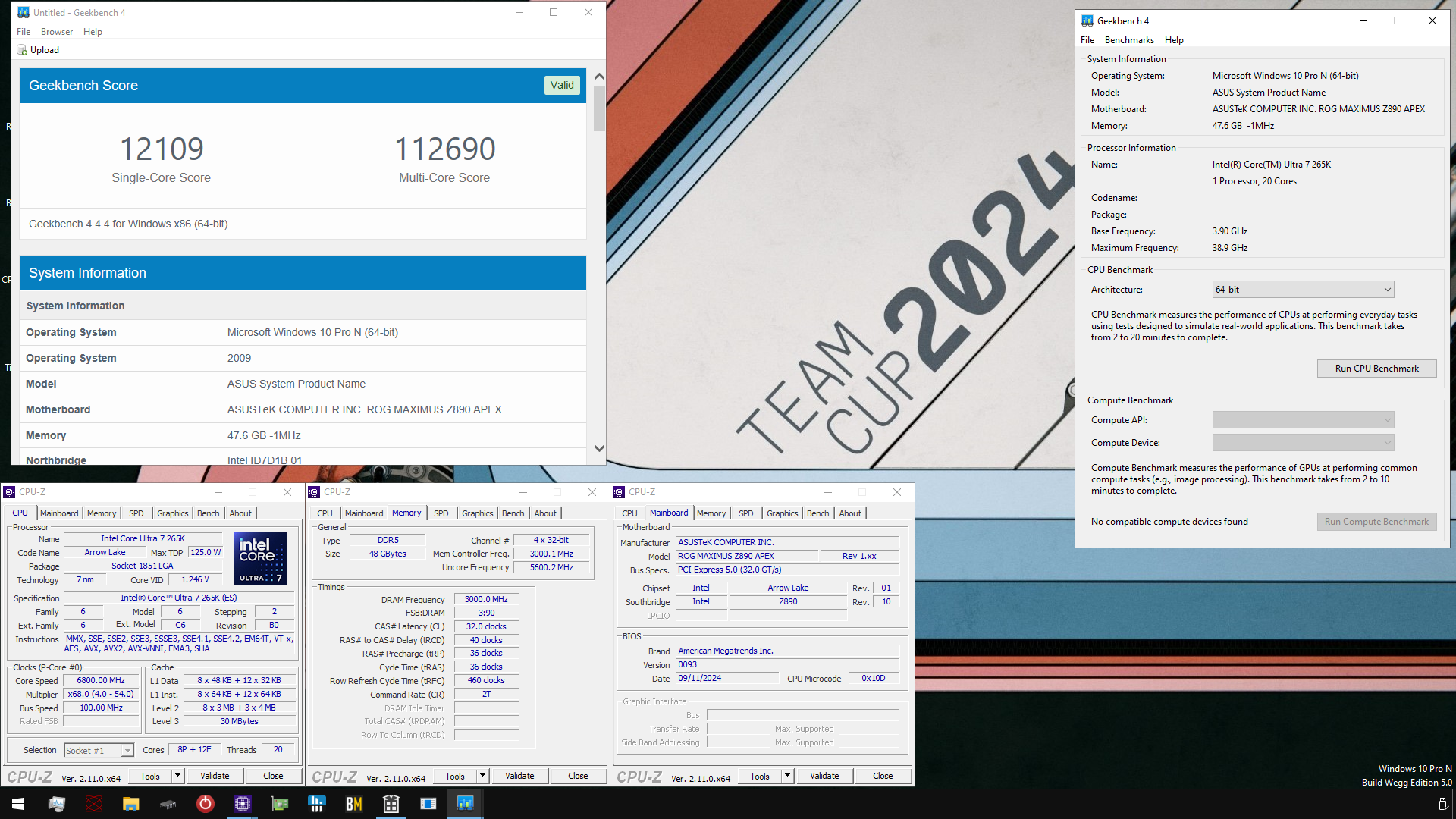Open the Compute Device dropdown
Screen dimensions: 1456x819
[1303, 443]
